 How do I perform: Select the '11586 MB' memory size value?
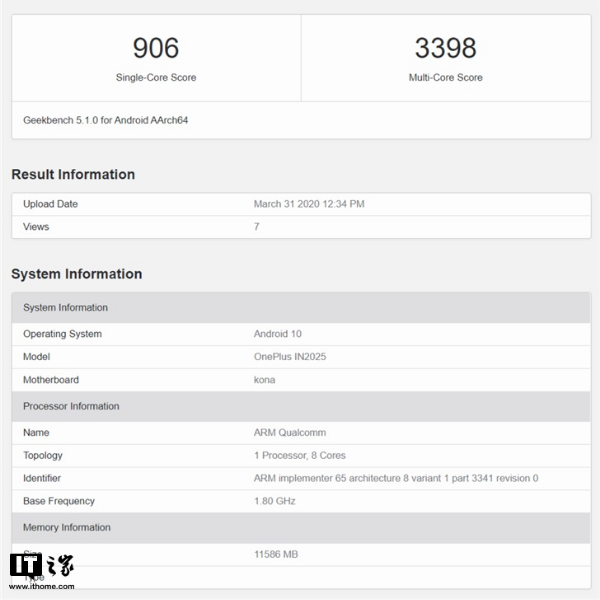click(276, 554)
